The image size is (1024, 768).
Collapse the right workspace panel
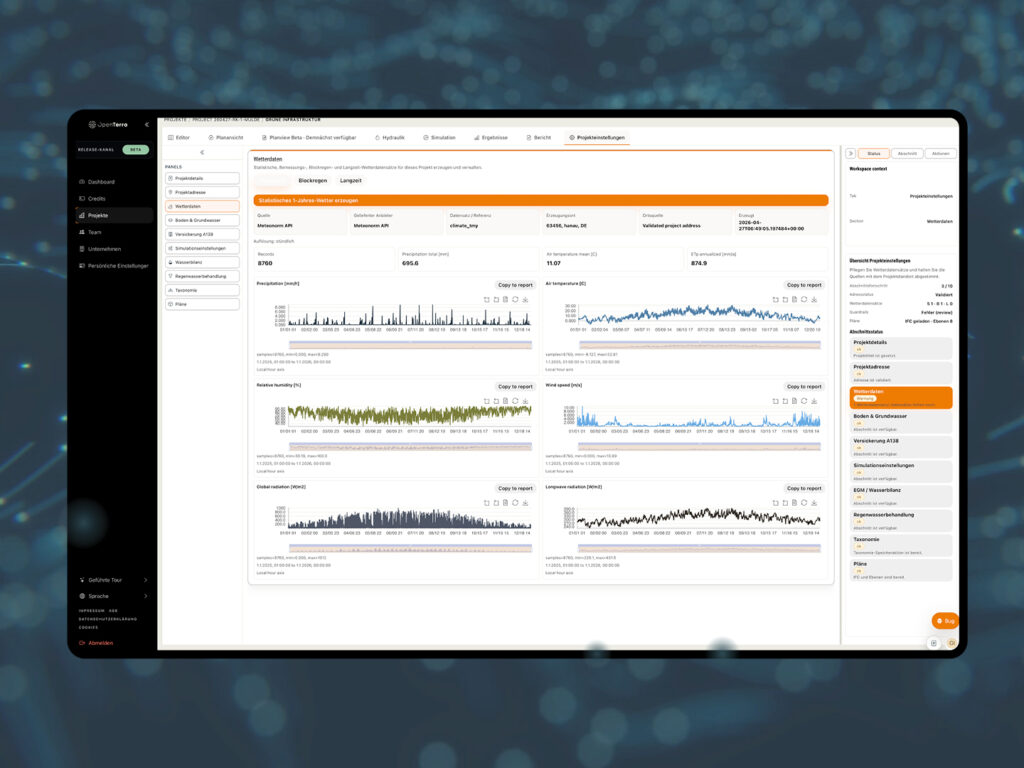click(850, 153)
